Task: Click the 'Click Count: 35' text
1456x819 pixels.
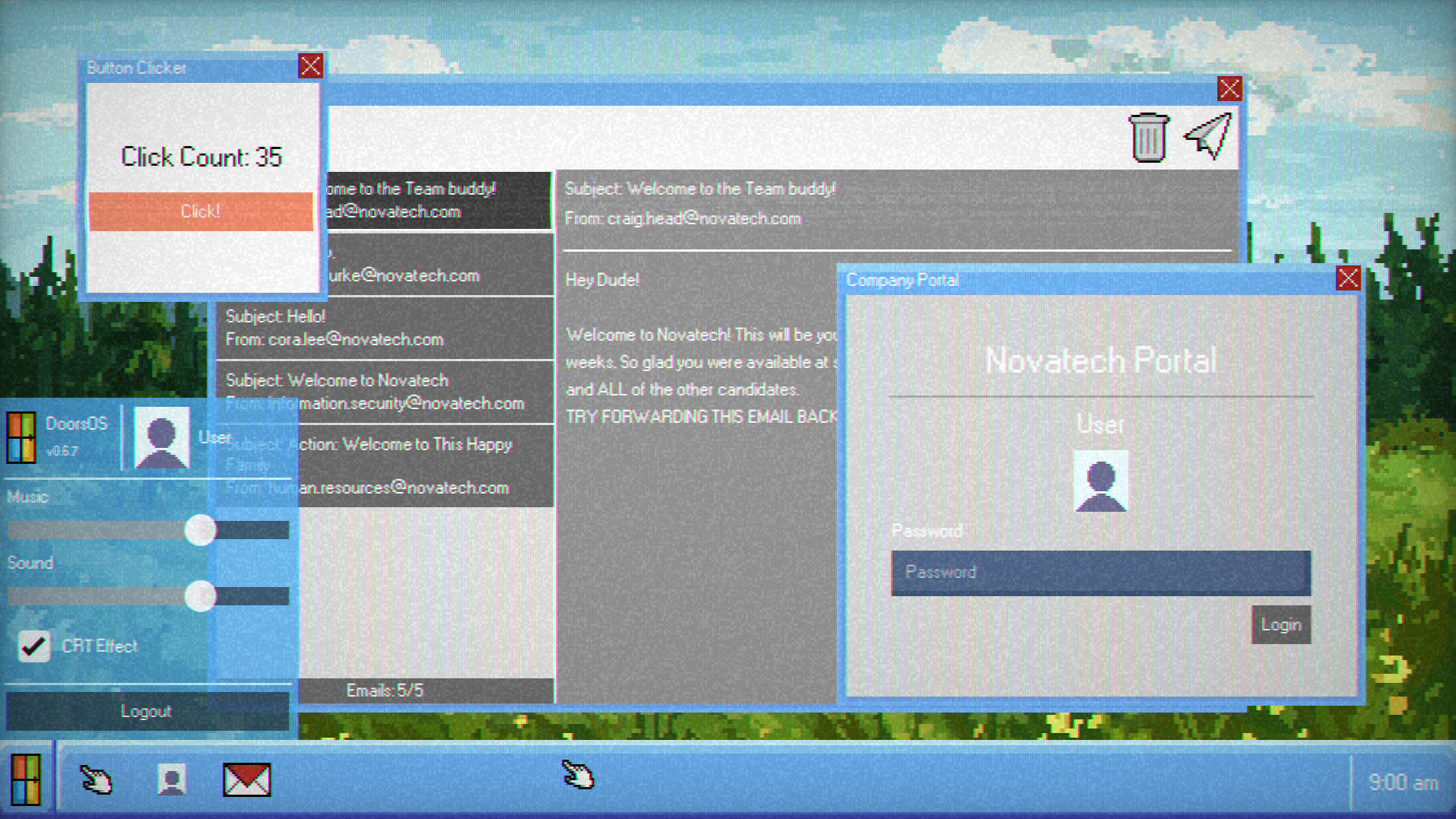Action: (x=201, y=157)
